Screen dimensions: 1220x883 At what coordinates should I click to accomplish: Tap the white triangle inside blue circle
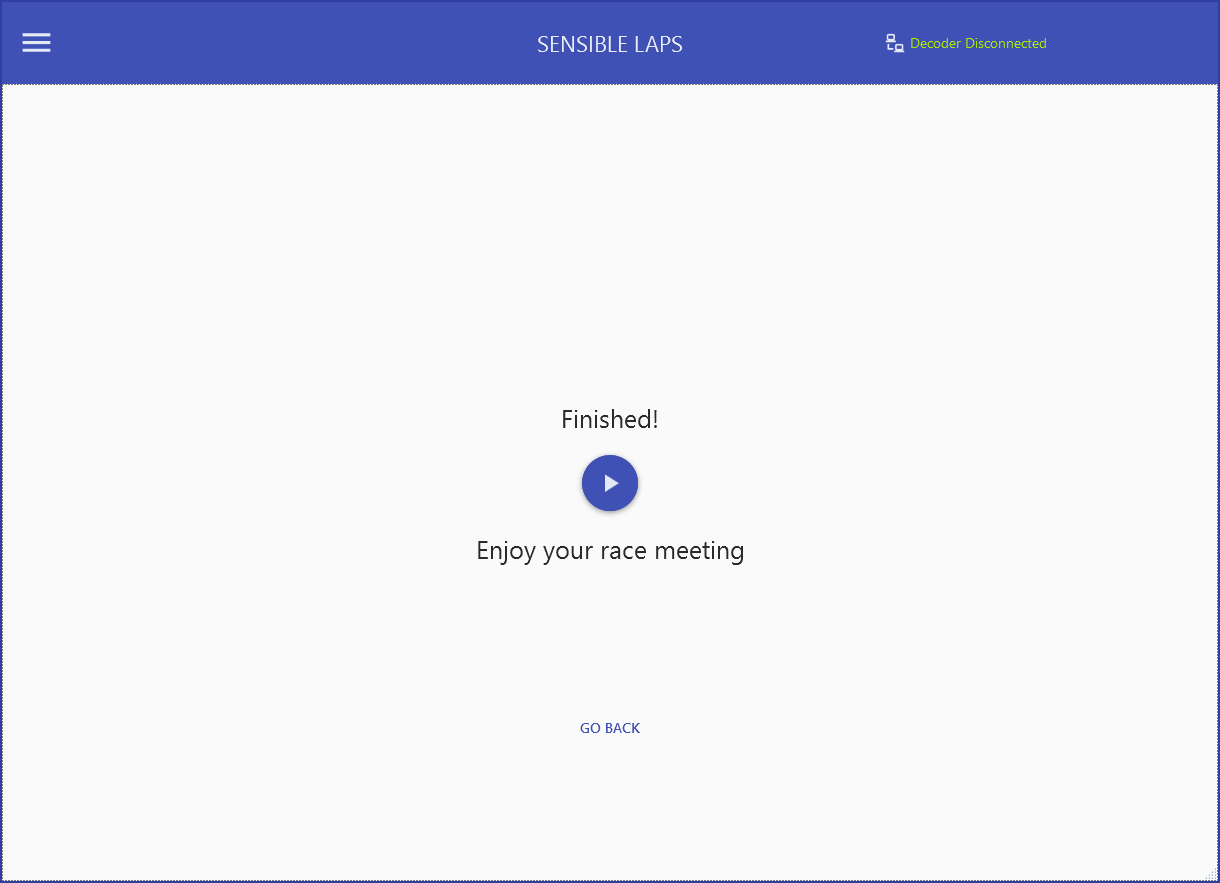tap(611, 484)
